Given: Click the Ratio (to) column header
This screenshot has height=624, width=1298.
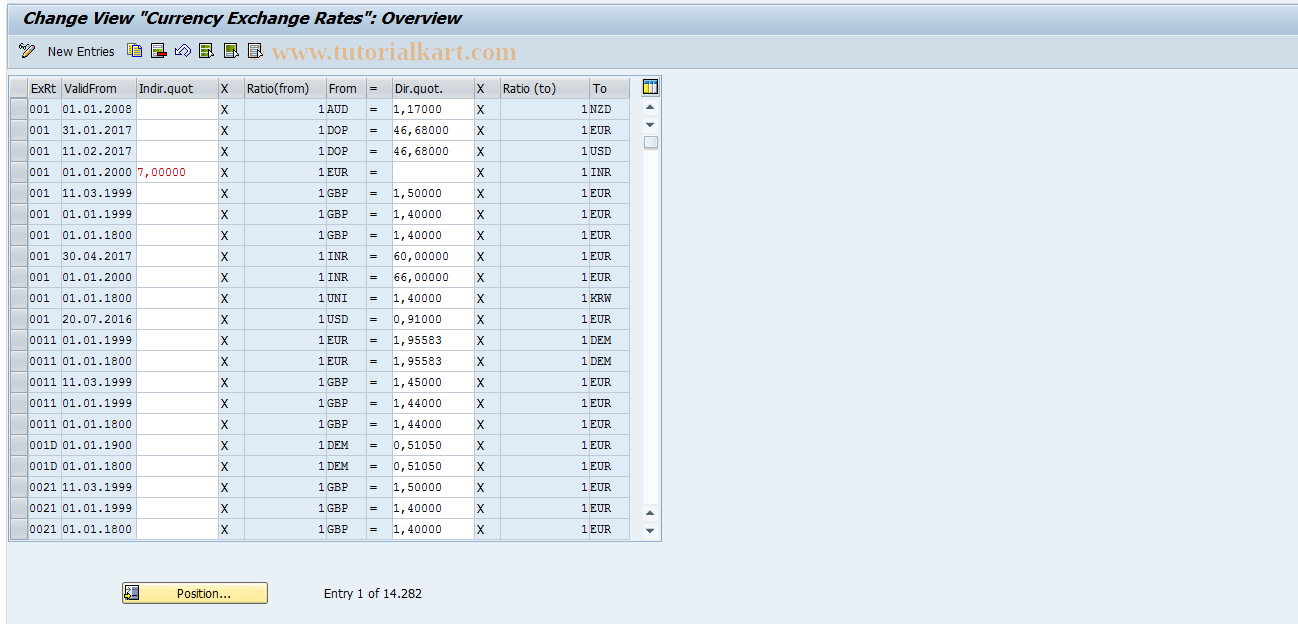Looking at the screenshot, I should coord(544,88).
